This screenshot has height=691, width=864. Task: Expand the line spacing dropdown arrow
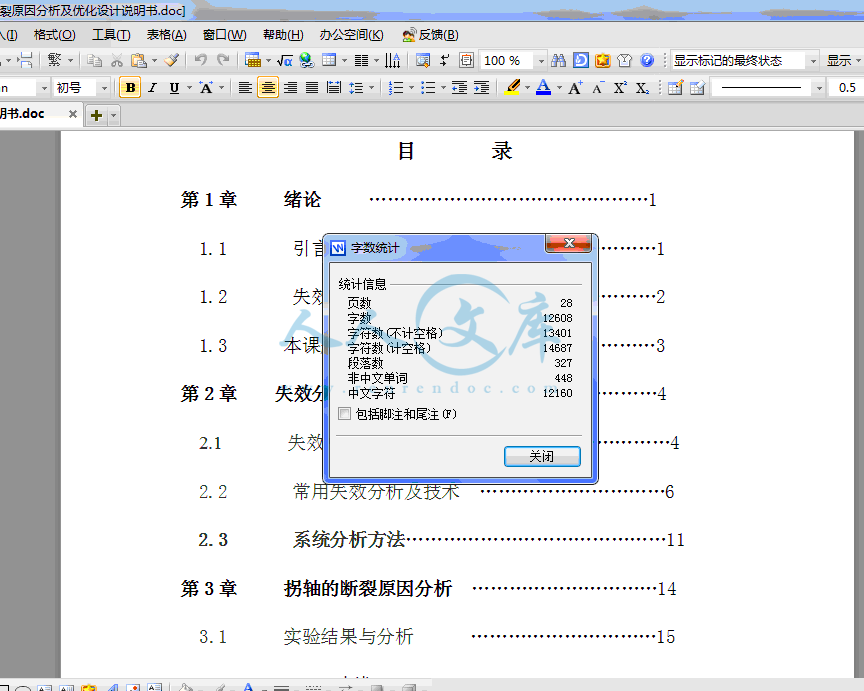[x=371, y=88]
